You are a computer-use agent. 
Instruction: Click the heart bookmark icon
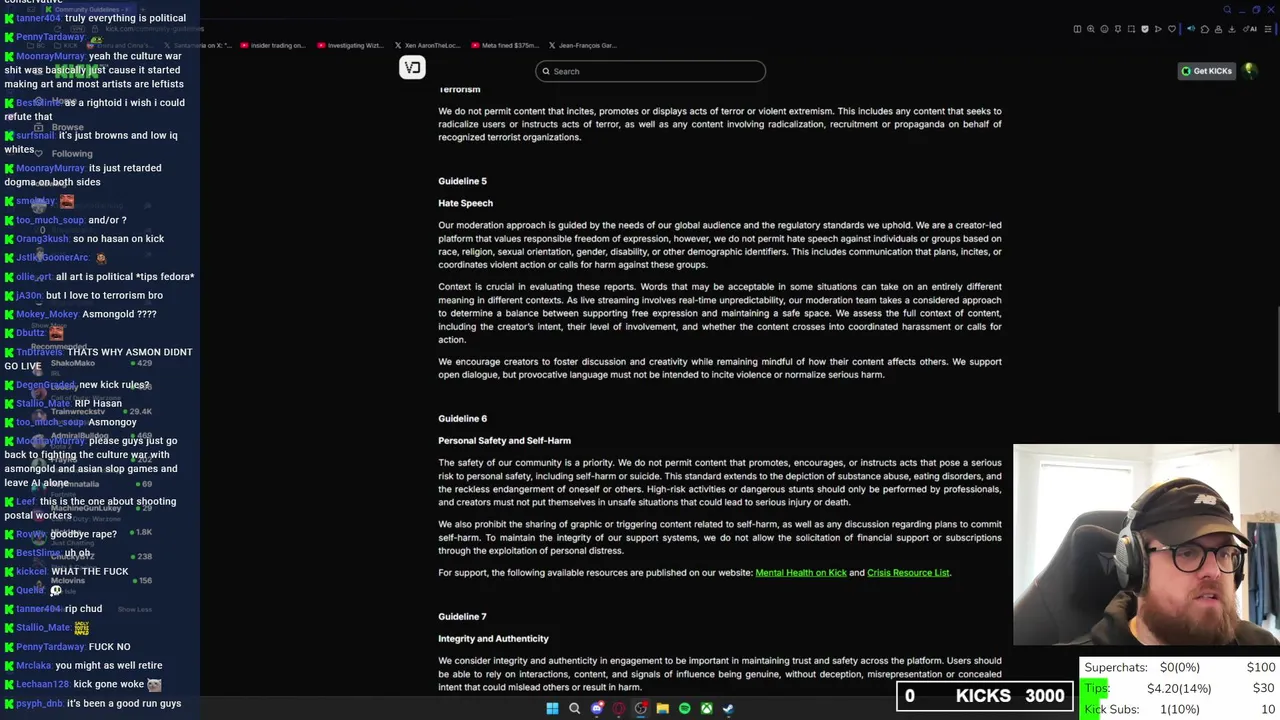(1172, 29)
